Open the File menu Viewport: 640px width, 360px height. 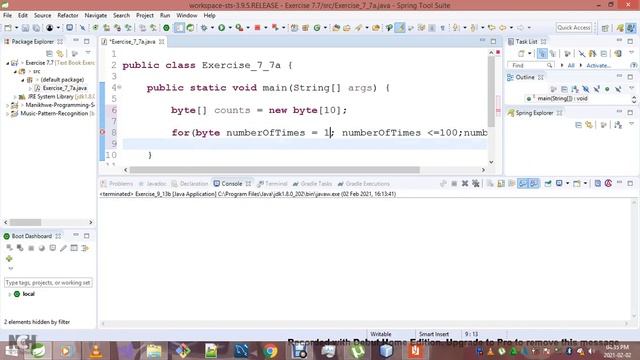[x=7, y=16]
